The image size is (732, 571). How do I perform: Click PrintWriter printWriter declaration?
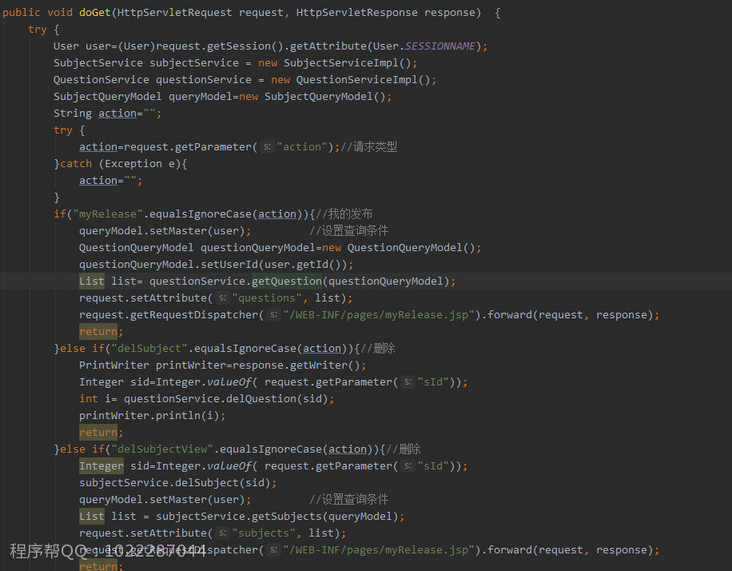click(x=222, y=366)
